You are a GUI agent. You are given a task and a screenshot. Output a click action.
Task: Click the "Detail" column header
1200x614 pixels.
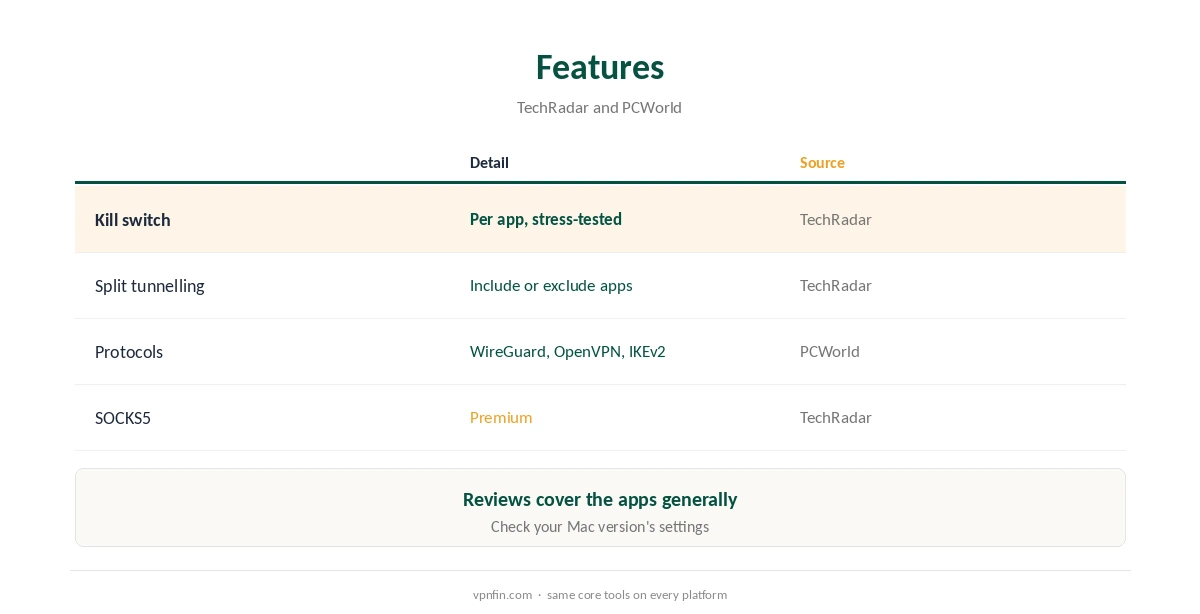[489, 163]
